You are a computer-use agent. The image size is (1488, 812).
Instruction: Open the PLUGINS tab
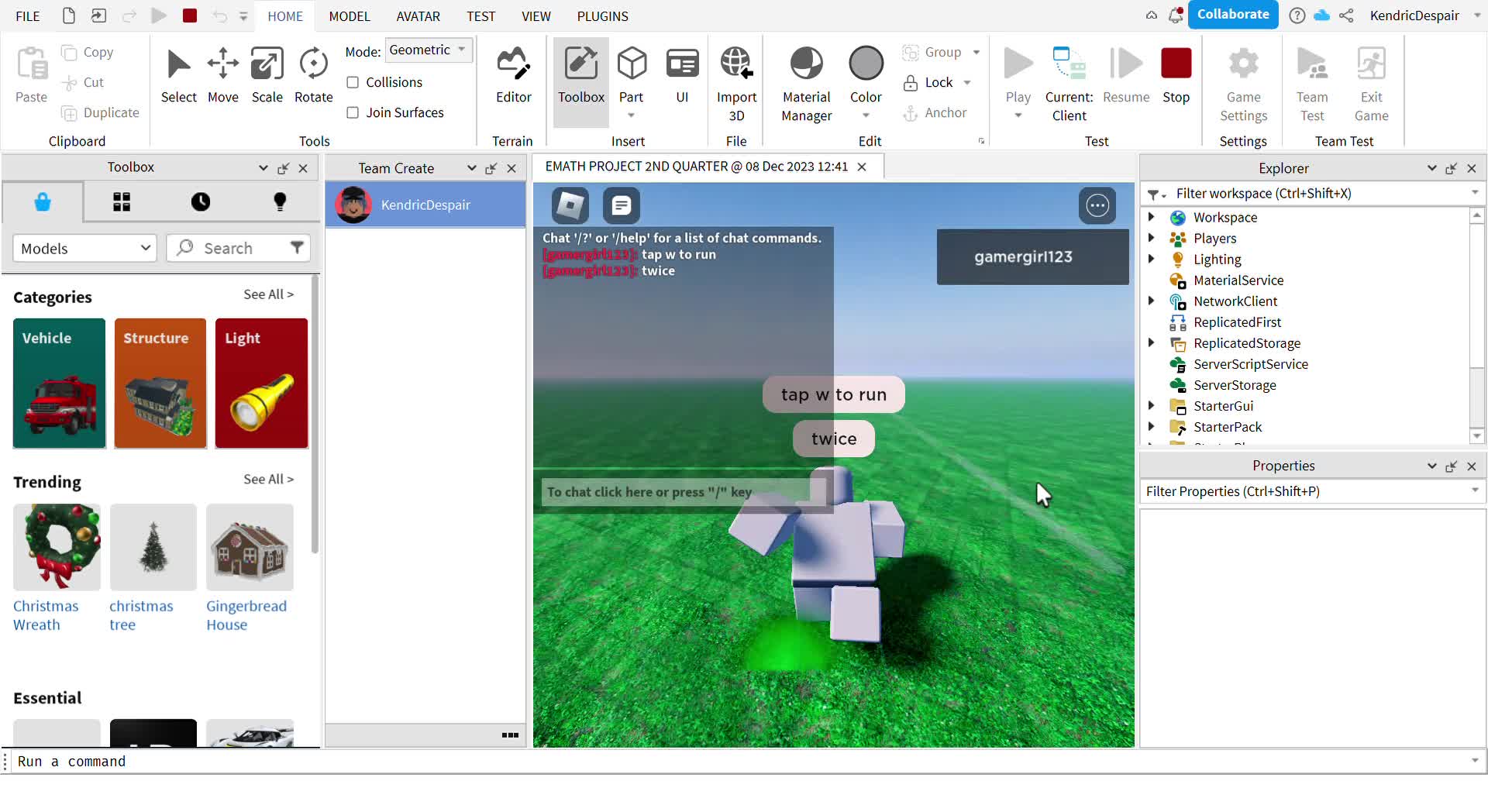(x=603, y=15)
